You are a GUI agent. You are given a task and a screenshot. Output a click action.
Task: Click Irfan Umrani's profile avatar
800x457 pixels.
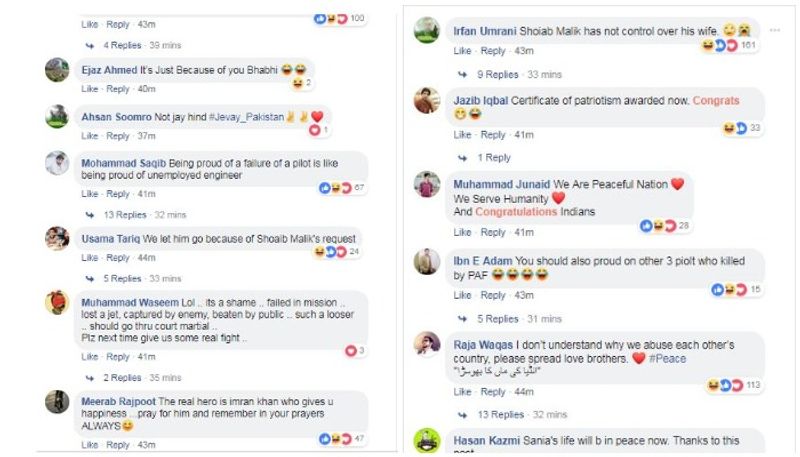click(x=426, y=30)
